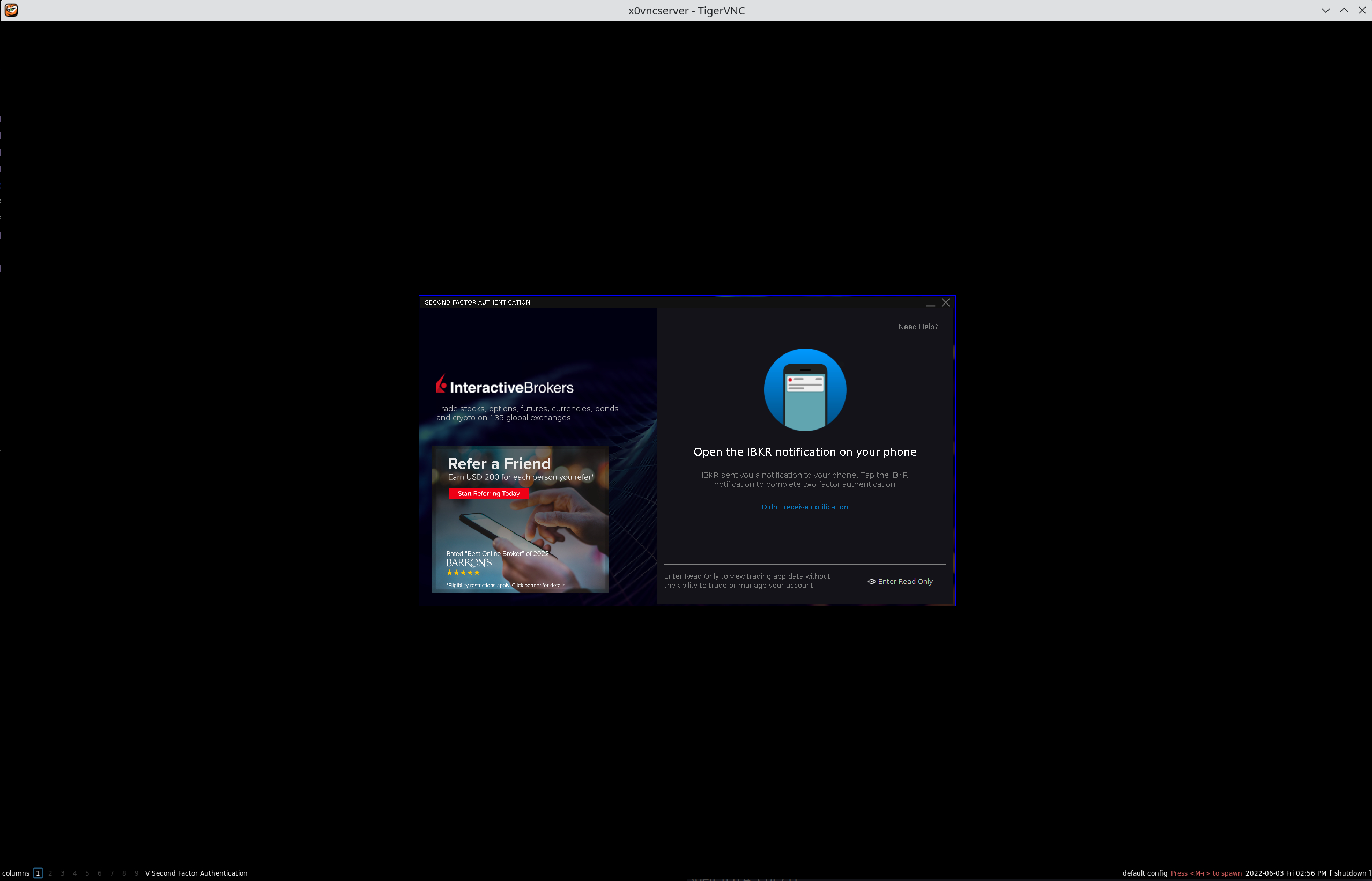Close the Second Factor Authentication dialog
Screen dimensions: 1372x881
[945, 302]
